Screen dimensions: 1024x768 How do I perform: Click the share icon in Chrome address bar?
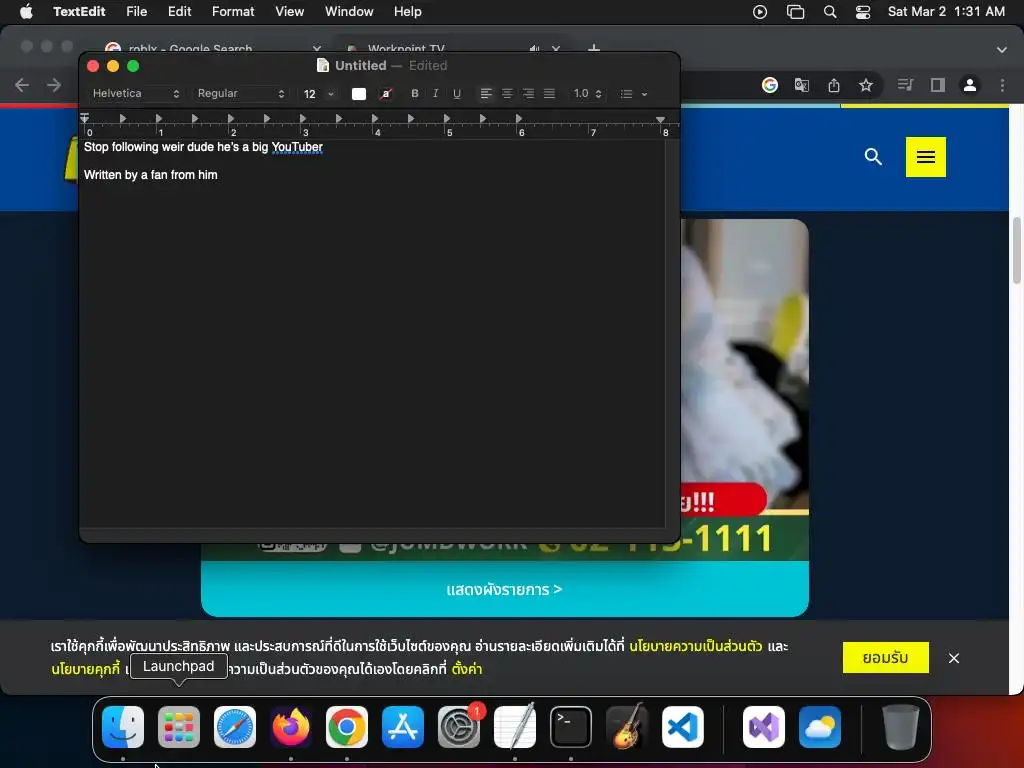(x=833, y=85)
